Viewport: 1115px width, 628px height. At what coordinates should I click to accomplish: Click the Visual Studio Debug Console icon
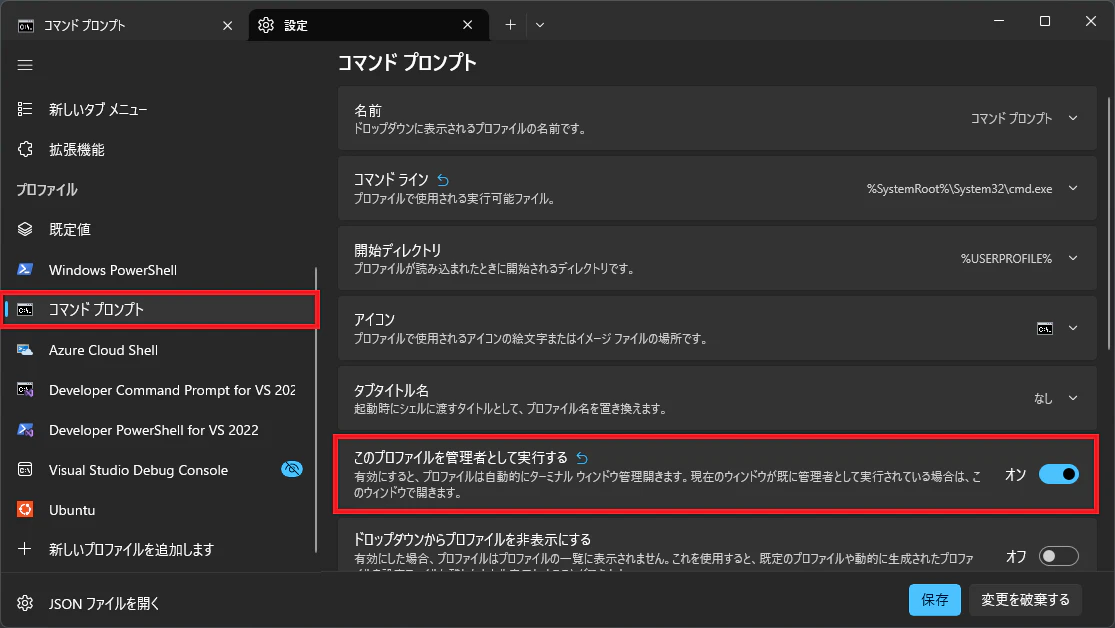click(x=25, y=469)
